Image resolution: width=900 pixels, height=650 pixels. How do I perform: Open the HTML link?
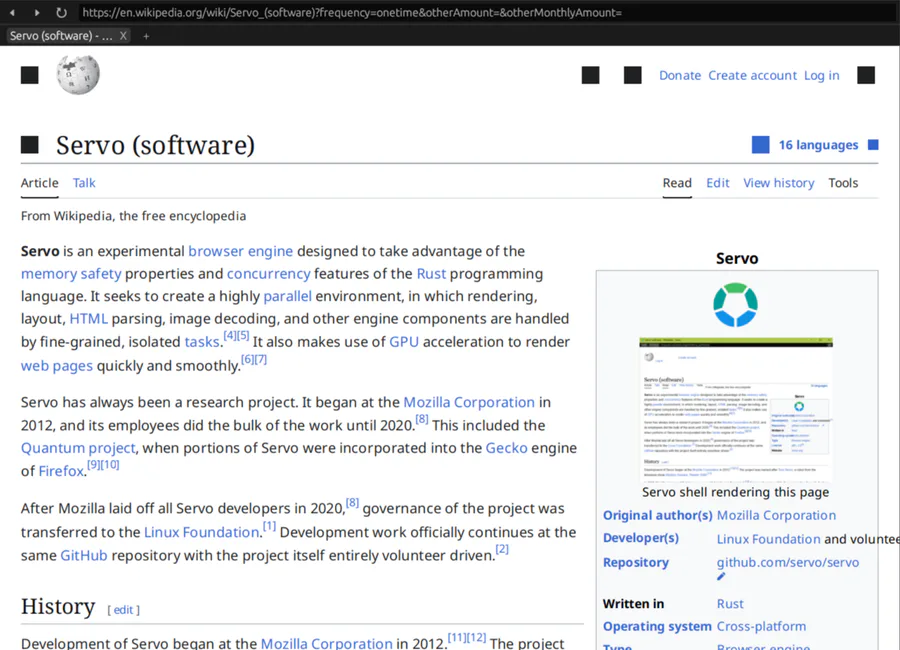88,319
